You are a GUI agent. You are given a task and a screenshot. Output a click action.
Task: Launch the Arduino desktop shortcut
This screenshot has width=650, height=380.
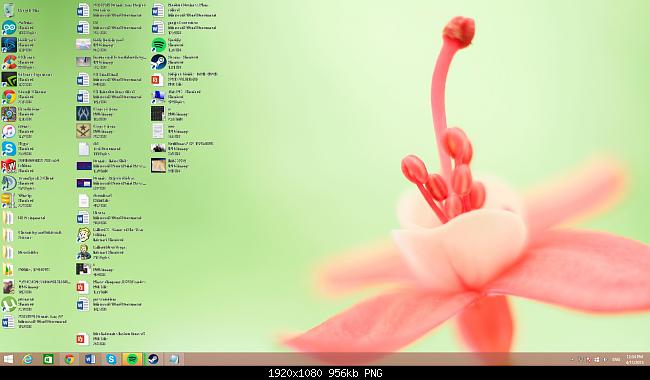(8, 27)
